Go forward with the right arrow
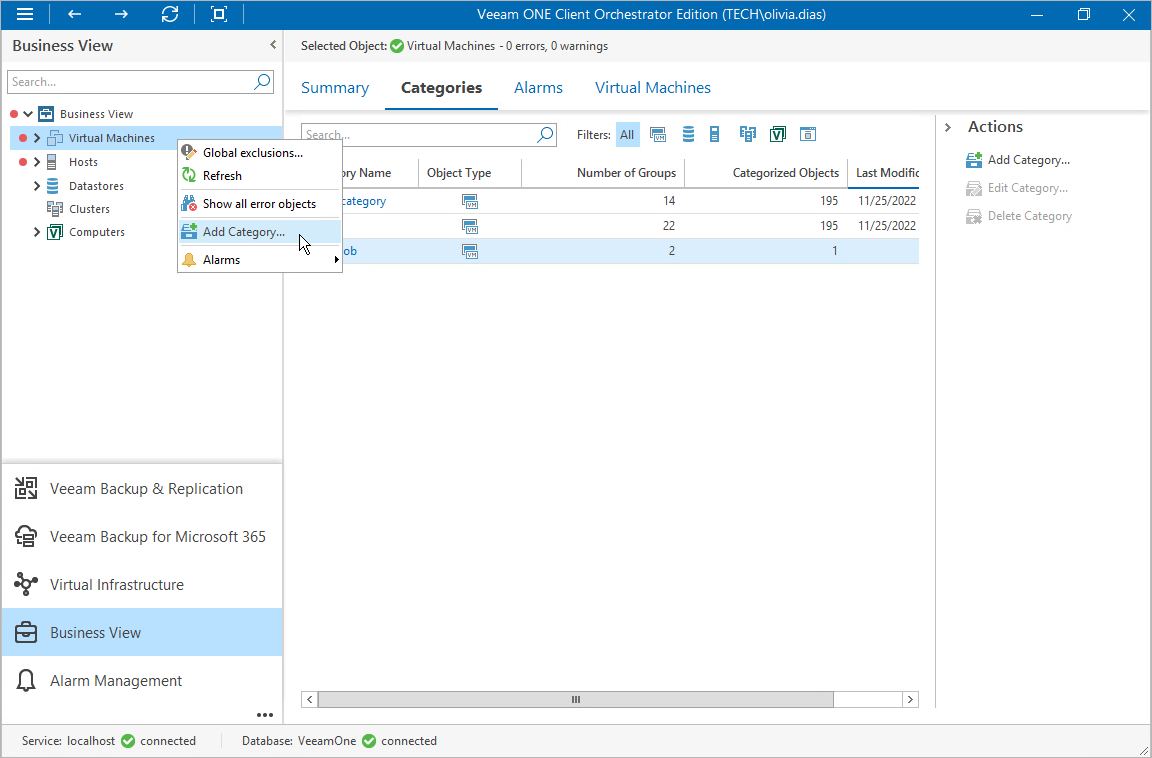Image resolution: width=1152 pixels, height=758 pixels. click(x=121, y=14)
